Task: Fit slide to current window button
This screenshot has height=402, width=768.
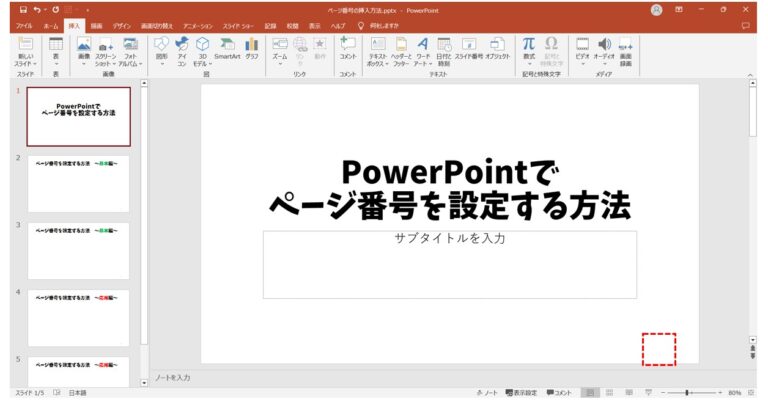Action: 751,393
